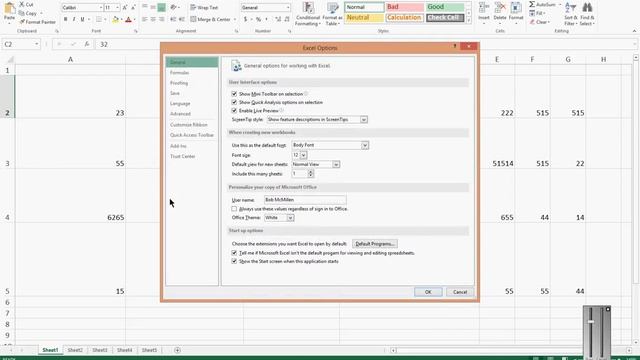
Task: Select Formulas category in Excel Options
Action: click(x=180, y=73)
